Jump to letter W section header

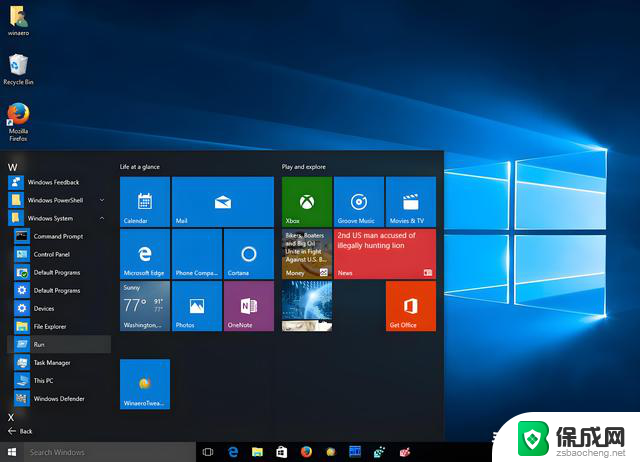point(12,167)
